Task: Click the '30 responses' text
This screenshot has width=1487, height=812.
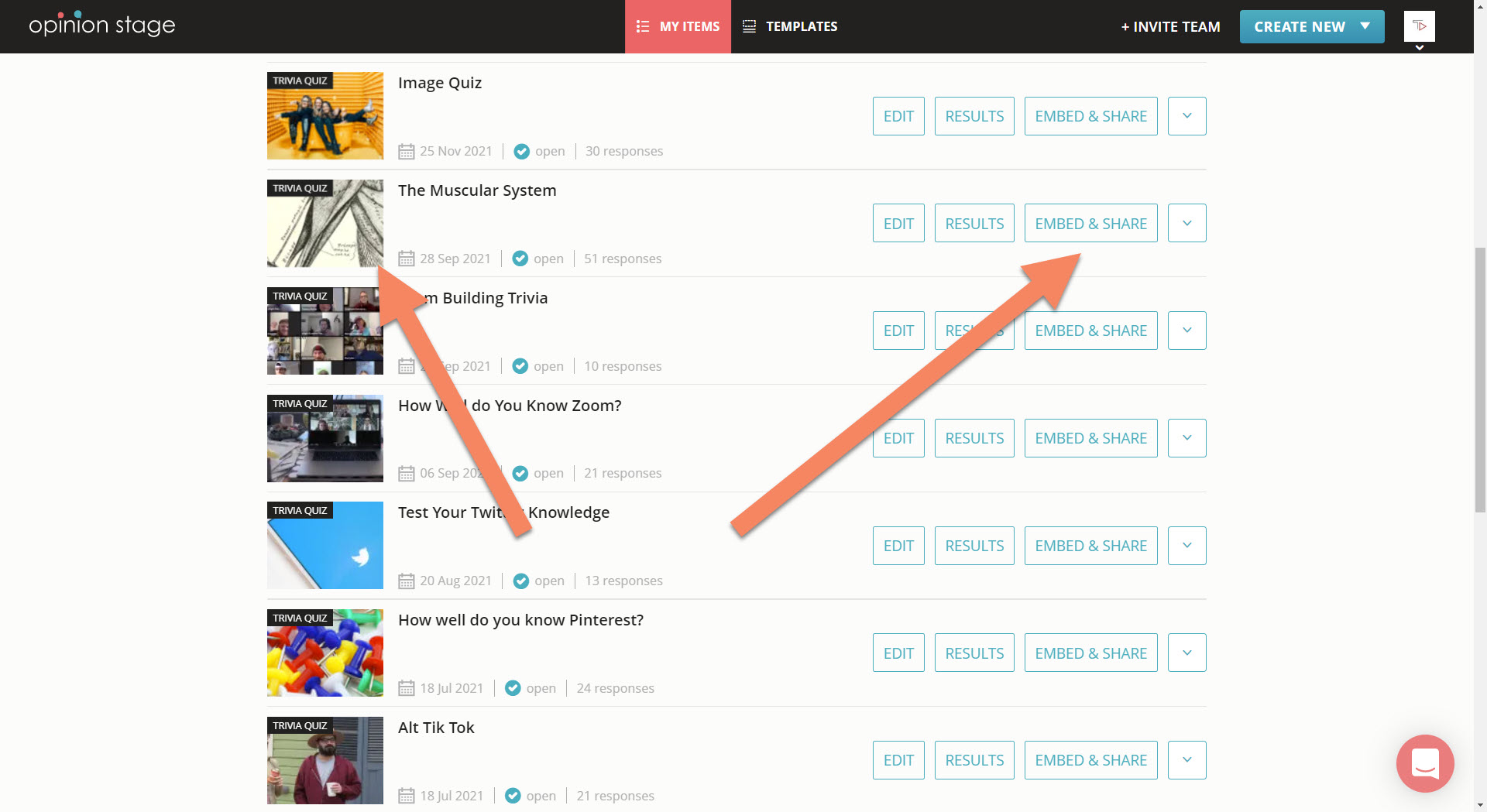Action: tap(624, 151)
